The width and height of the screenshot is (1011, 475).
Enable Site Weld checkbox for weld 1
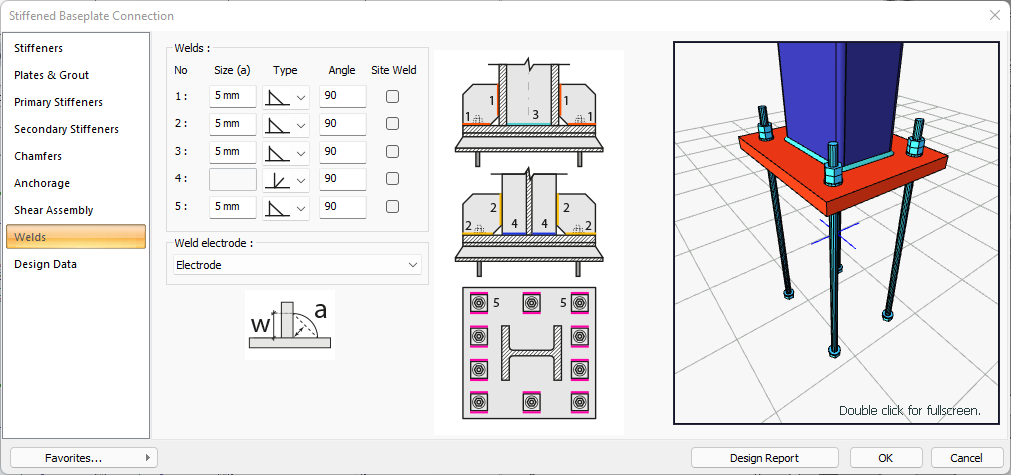pyautogui.click(x=393, y=97)
